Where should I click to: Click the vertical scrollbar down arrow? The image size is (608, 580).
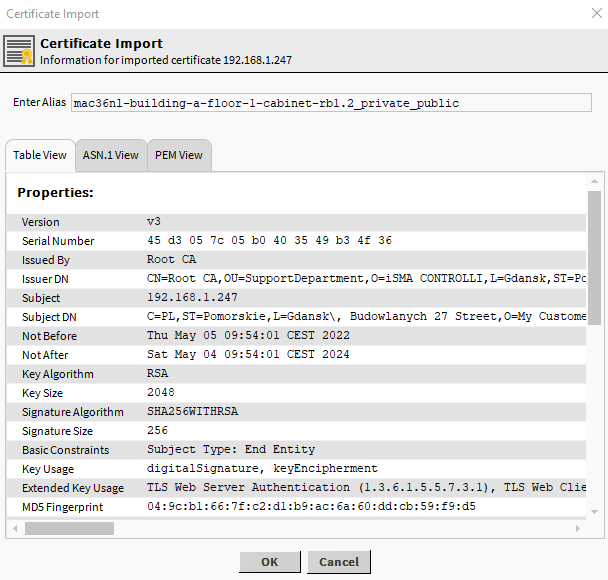point(594,512)
